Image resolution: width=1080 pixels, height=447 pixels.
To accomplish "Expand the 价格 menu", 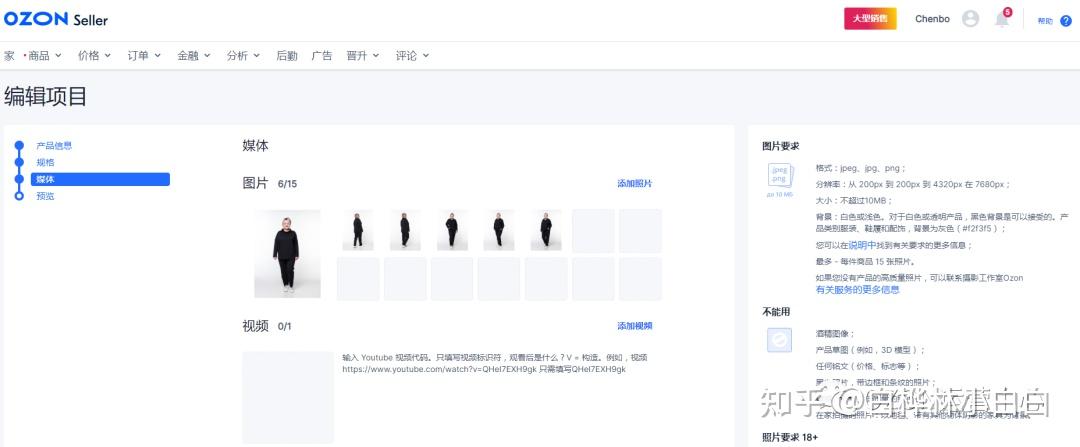I will [94, 56].
